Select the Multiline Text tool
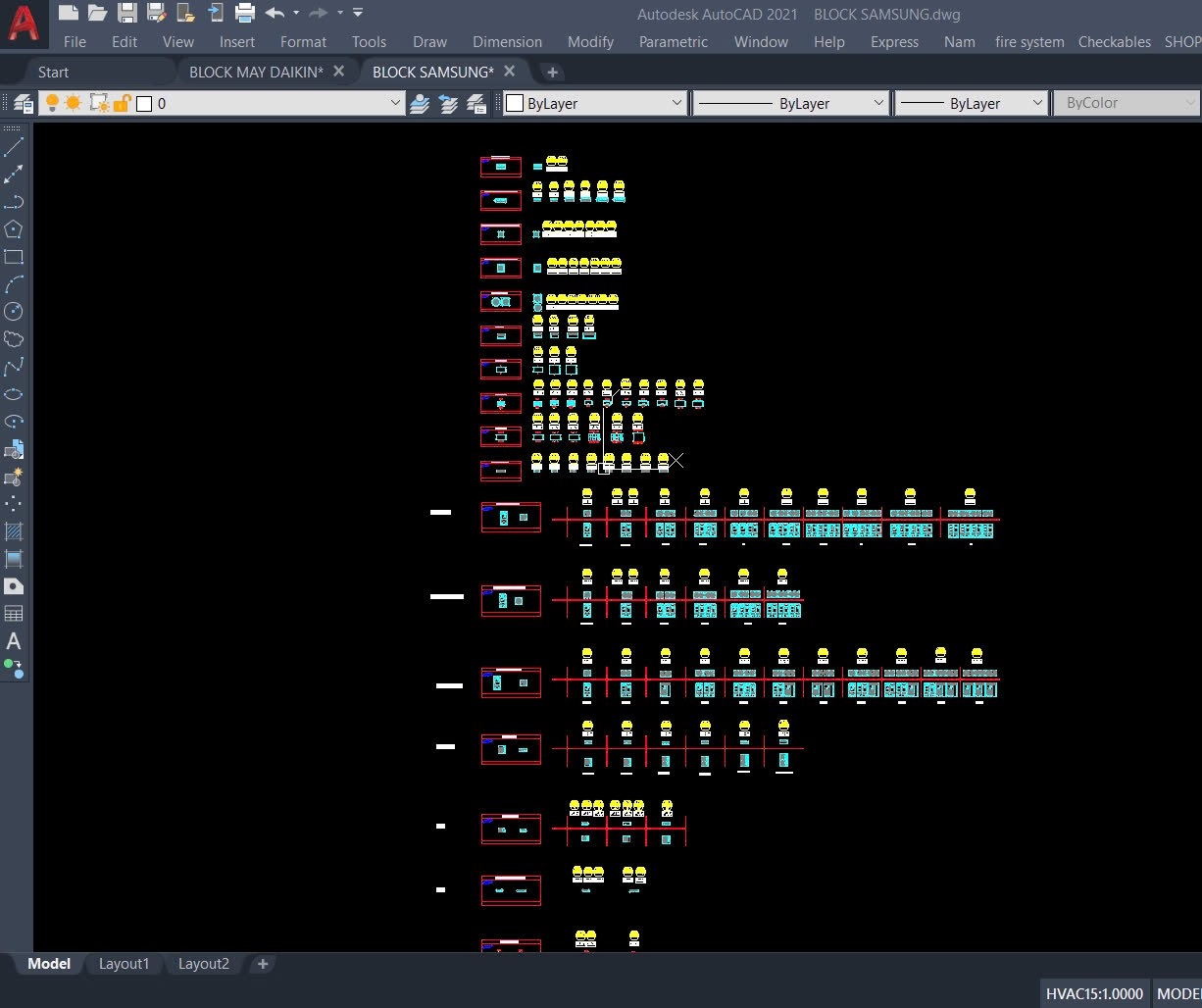Image resolution: width=1202 pixels, height=1008 pixels. 14,642
